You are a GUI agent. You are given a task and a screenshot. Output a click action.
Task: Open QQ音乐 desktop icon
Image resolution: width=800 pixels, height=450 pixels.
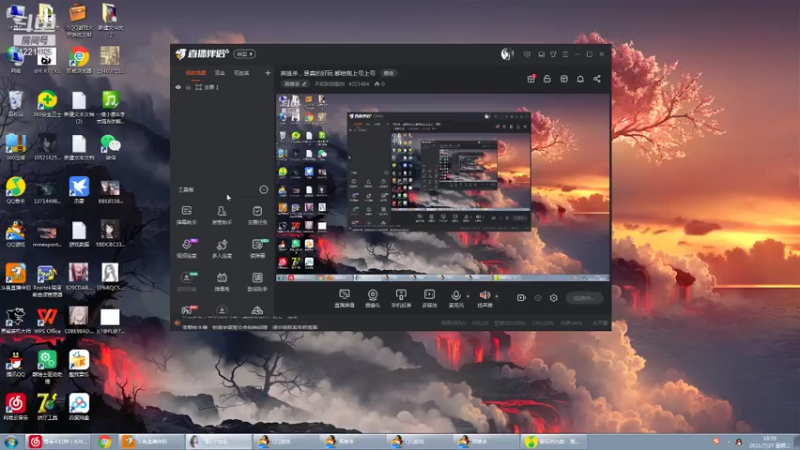point(15,191)
